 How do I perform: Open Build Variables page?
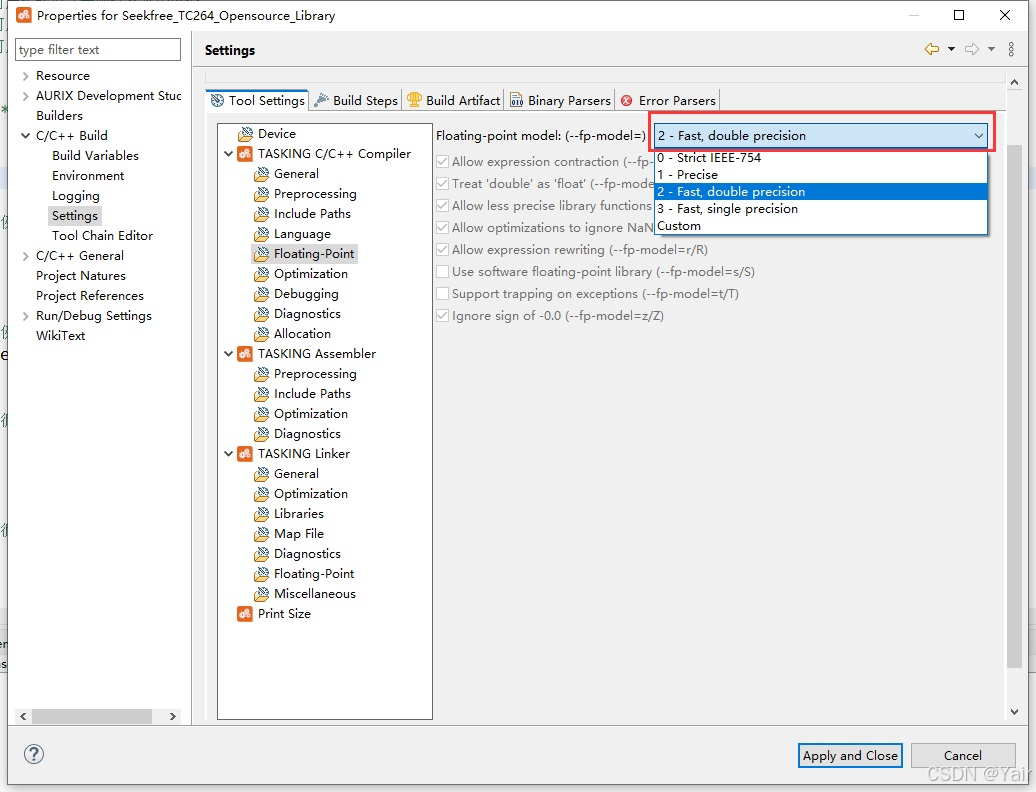[x=95, y=156]
